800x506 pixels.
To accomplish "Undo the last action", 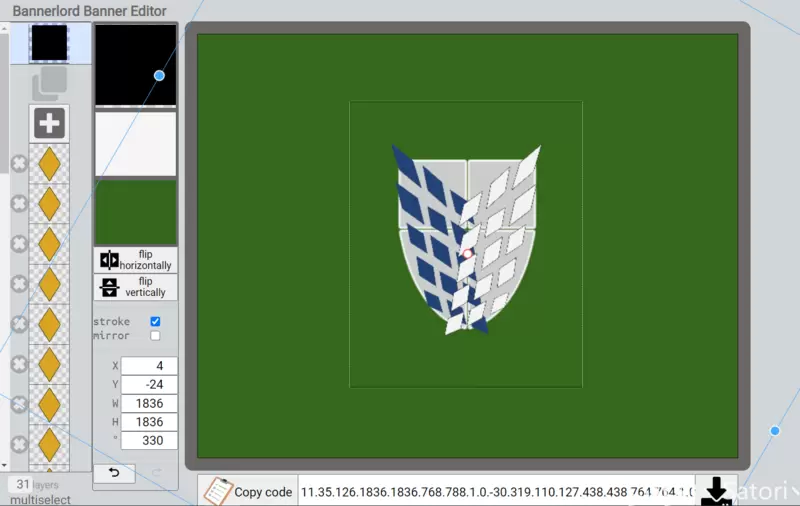I will coord(114,473).
